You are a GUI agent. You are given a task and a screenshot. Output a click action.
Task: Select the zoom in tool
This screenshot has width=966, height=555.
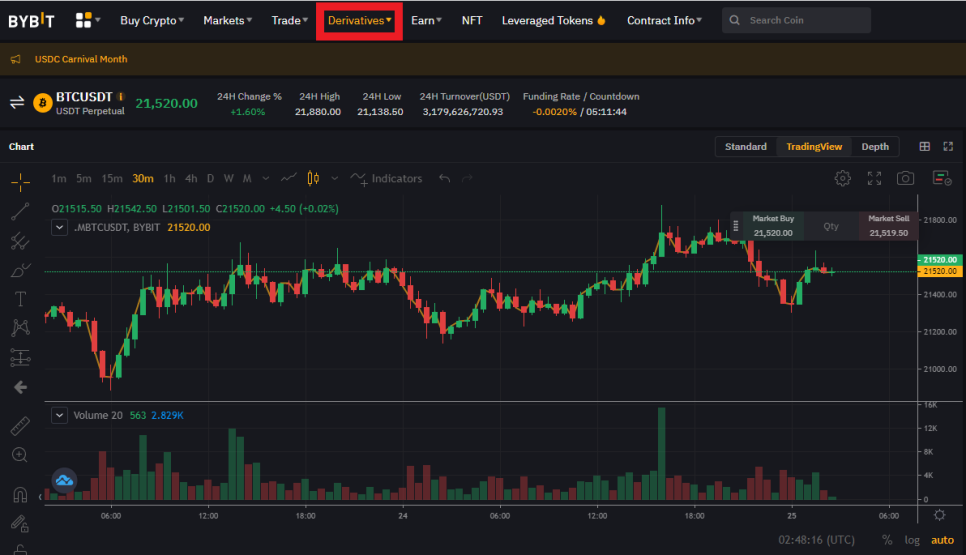[20, 455]
